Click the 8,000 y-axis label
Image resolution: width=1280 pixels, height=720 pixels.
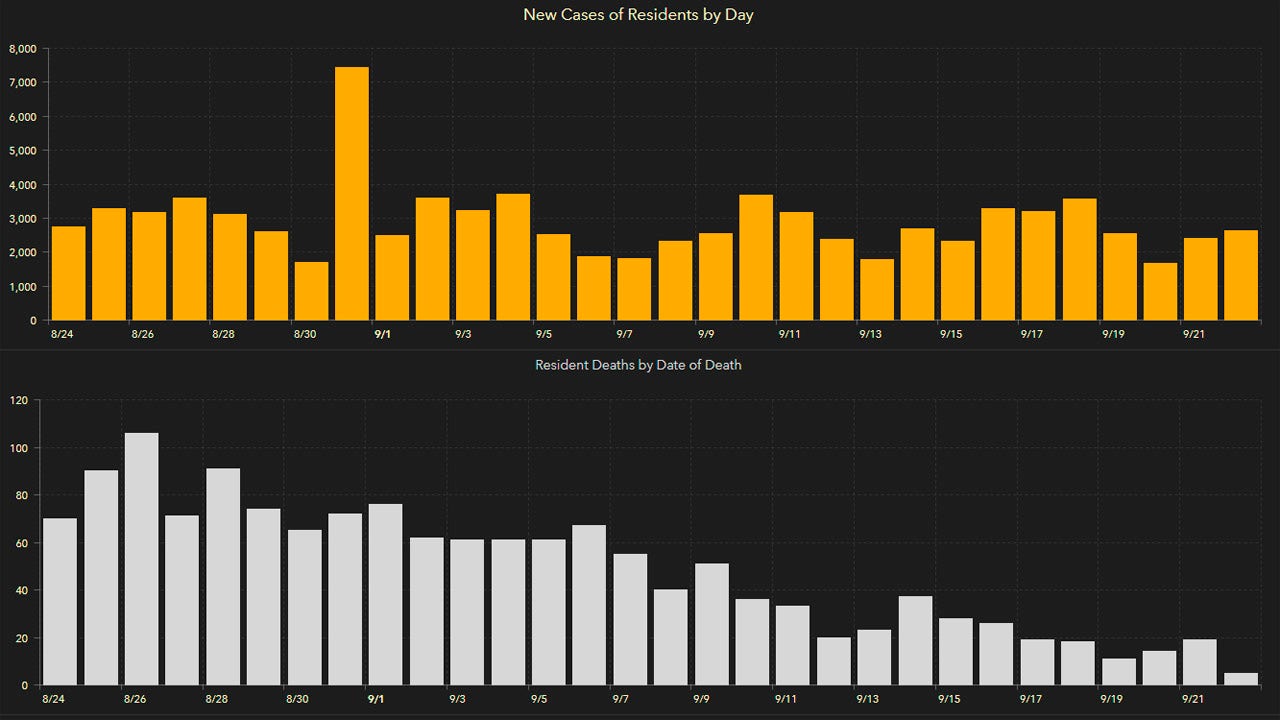pyautogui.click(x=22, y=48)
